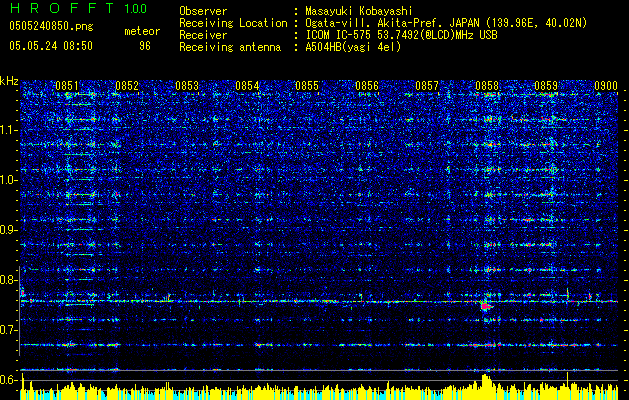
Task: Select the 0853 time marker
Action: pos(187,86)
